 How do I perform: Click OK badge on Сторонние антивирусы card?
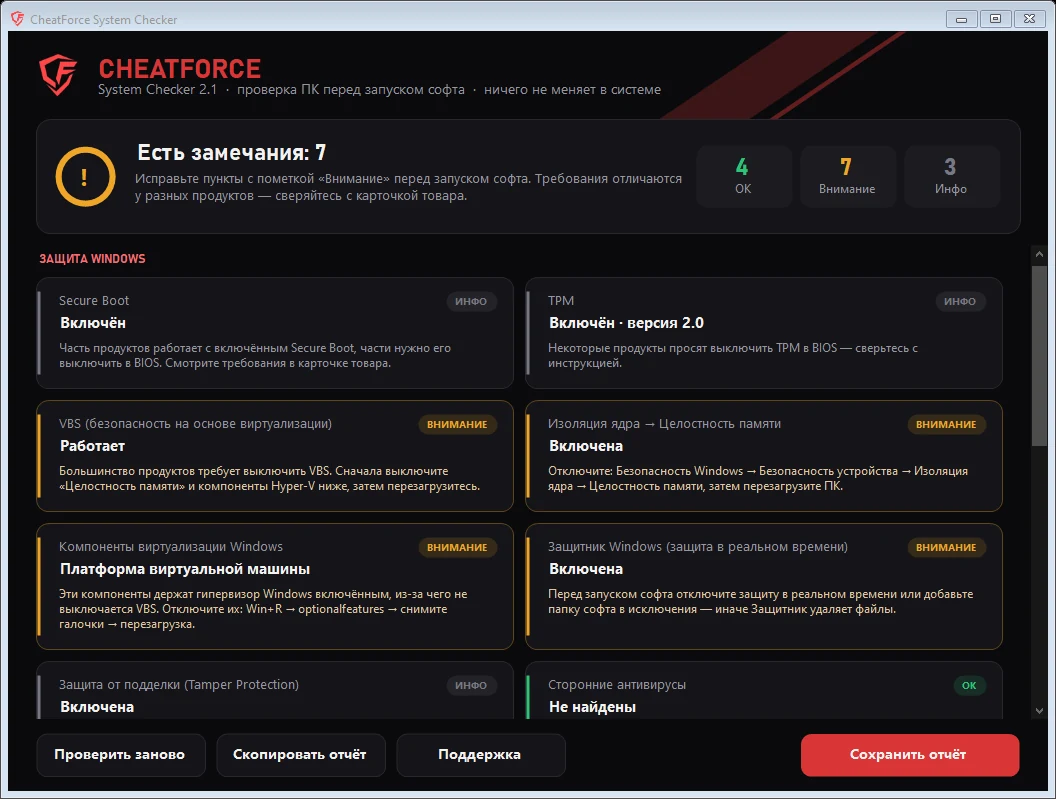(x=969, y=685)
